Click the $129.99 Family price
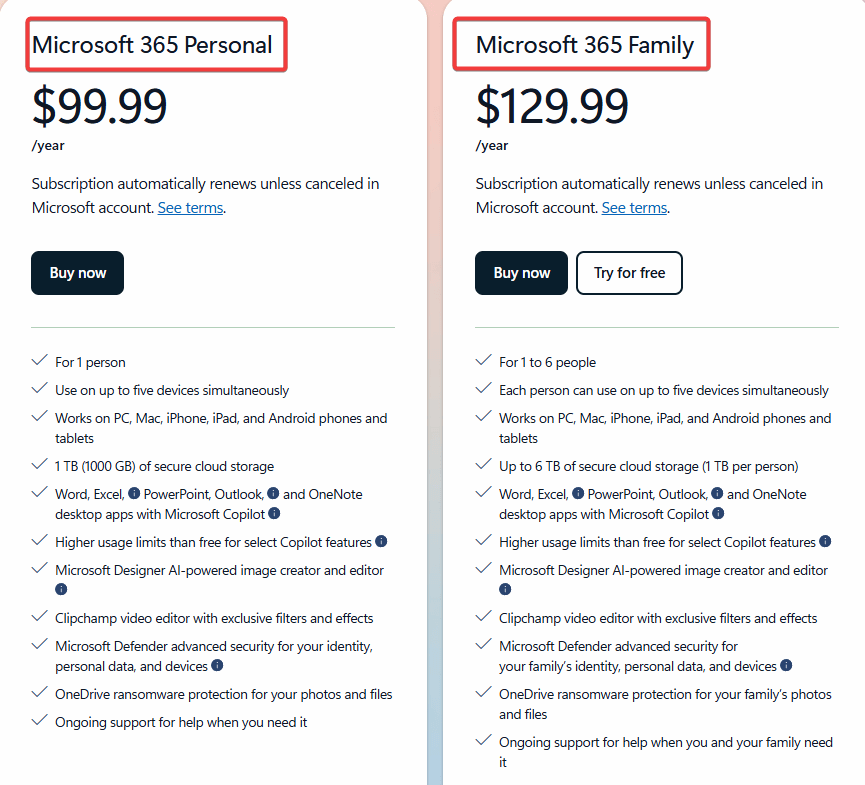This screenshot has width=865, height=785. click(552, 106)
